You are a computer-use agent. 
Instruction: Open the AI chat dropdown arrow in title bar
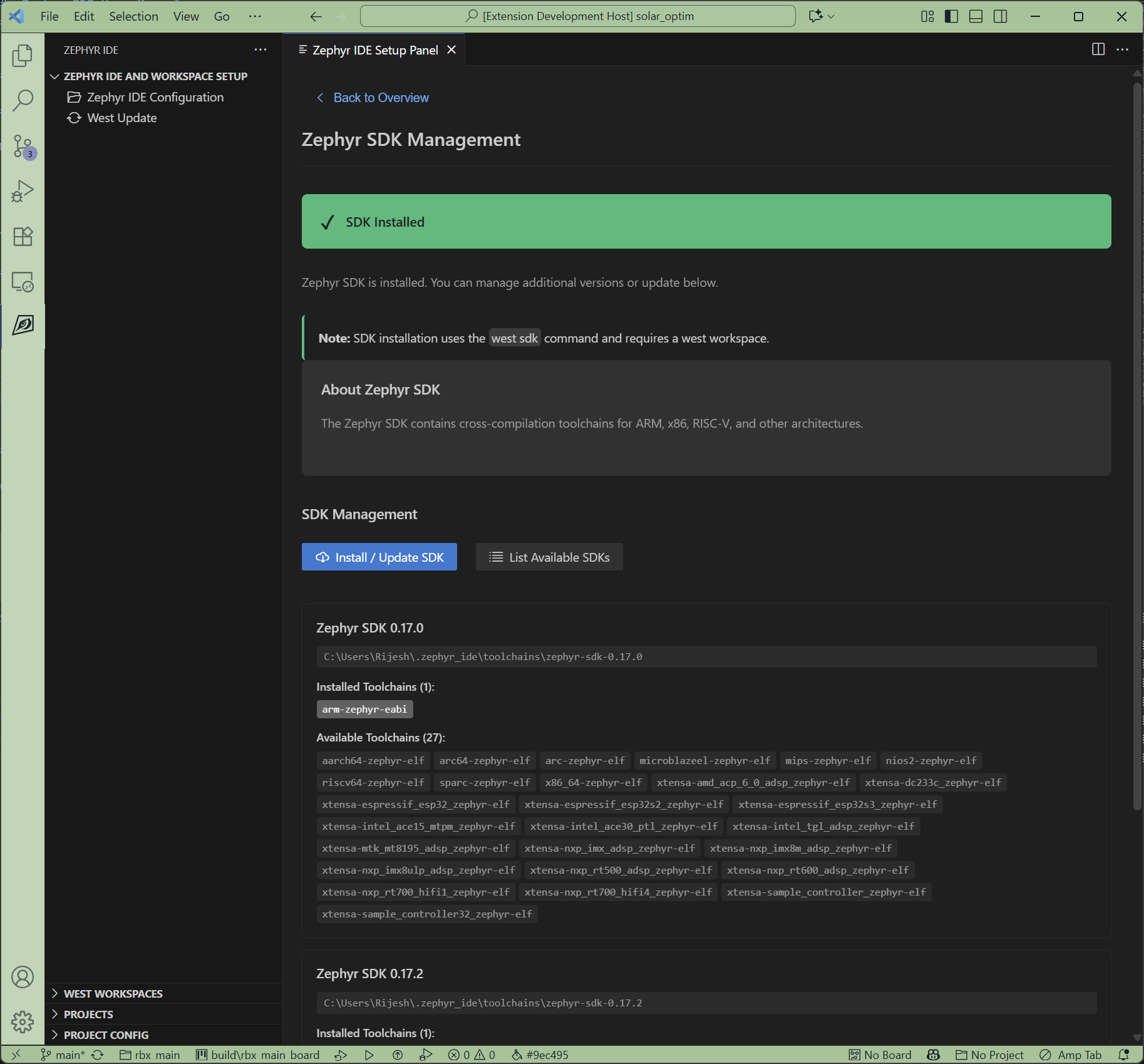832,16
